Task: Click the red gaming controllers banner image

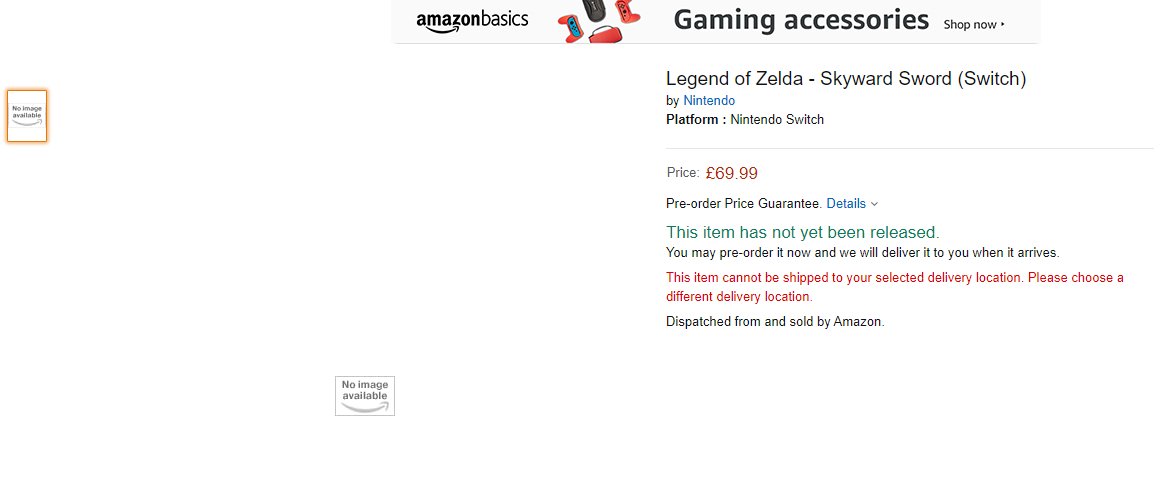Action: [x=600, y=22]
